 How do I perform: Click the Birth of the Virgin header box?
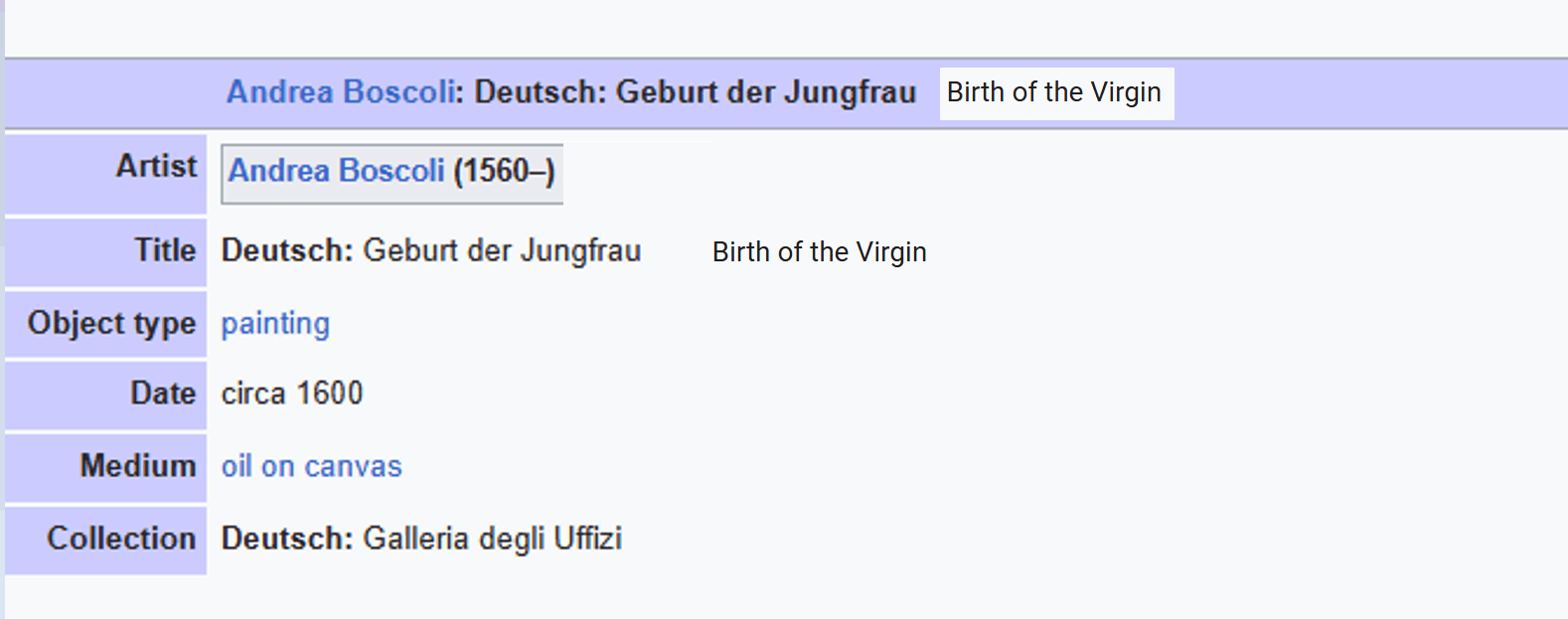pos(1056,93)
